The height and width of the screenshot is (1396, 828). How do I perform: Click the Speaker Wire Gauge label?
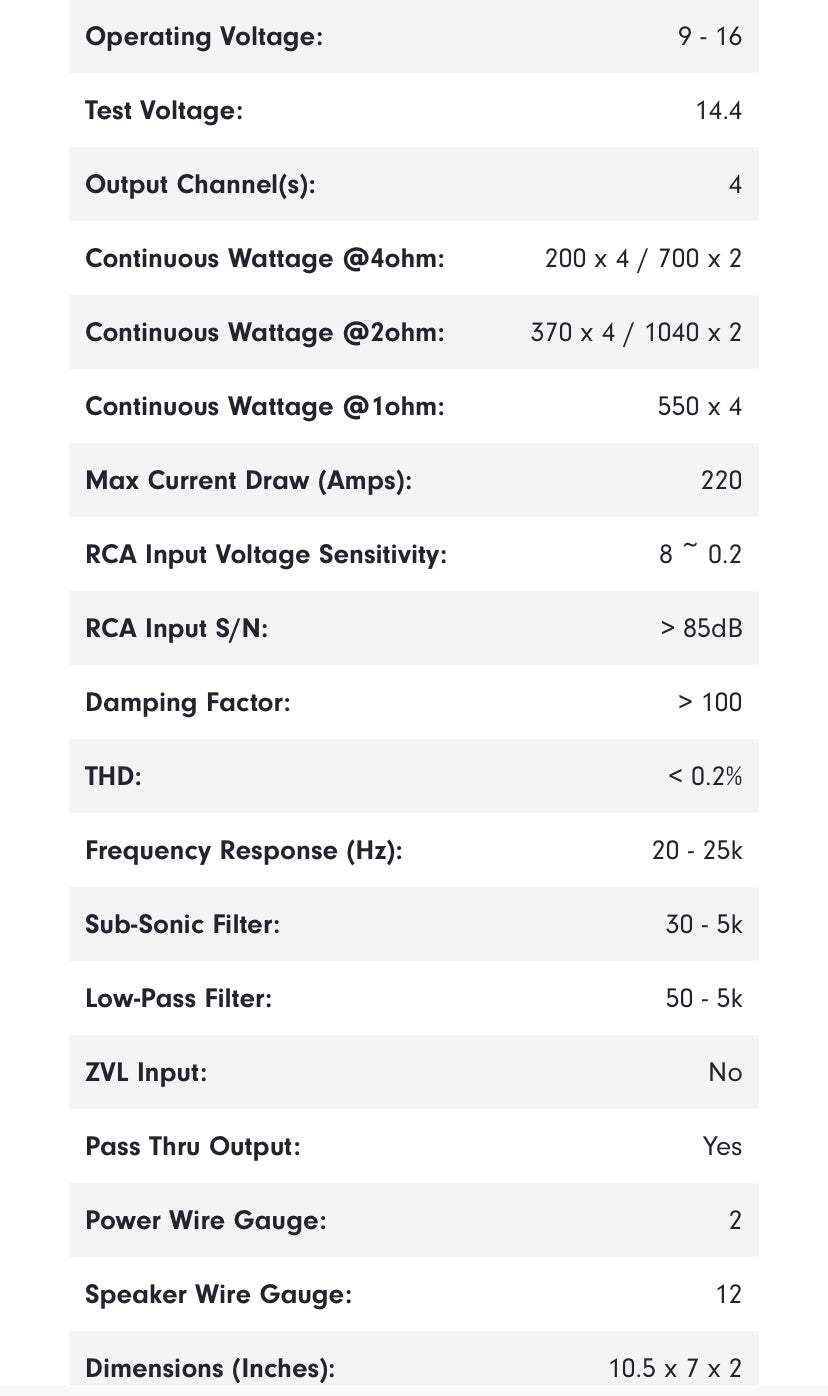(x=219, y=1295)
